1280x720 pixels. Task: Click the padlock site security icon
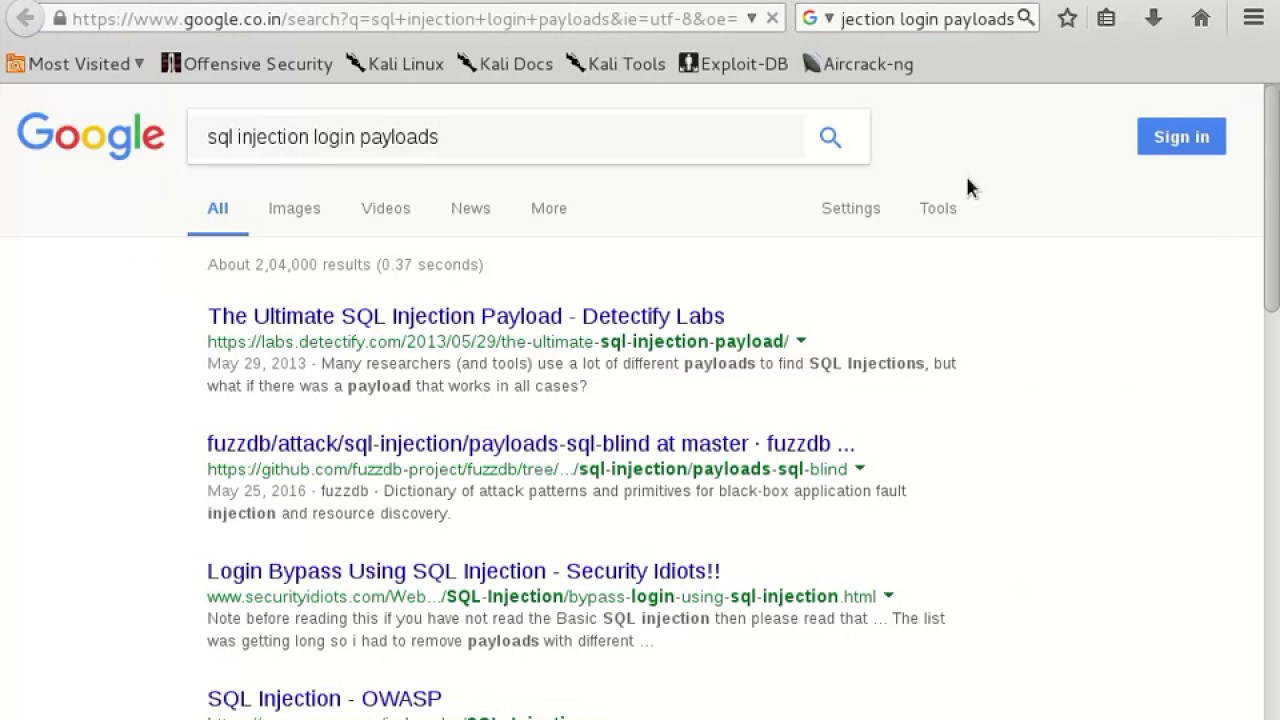[60, 18]
